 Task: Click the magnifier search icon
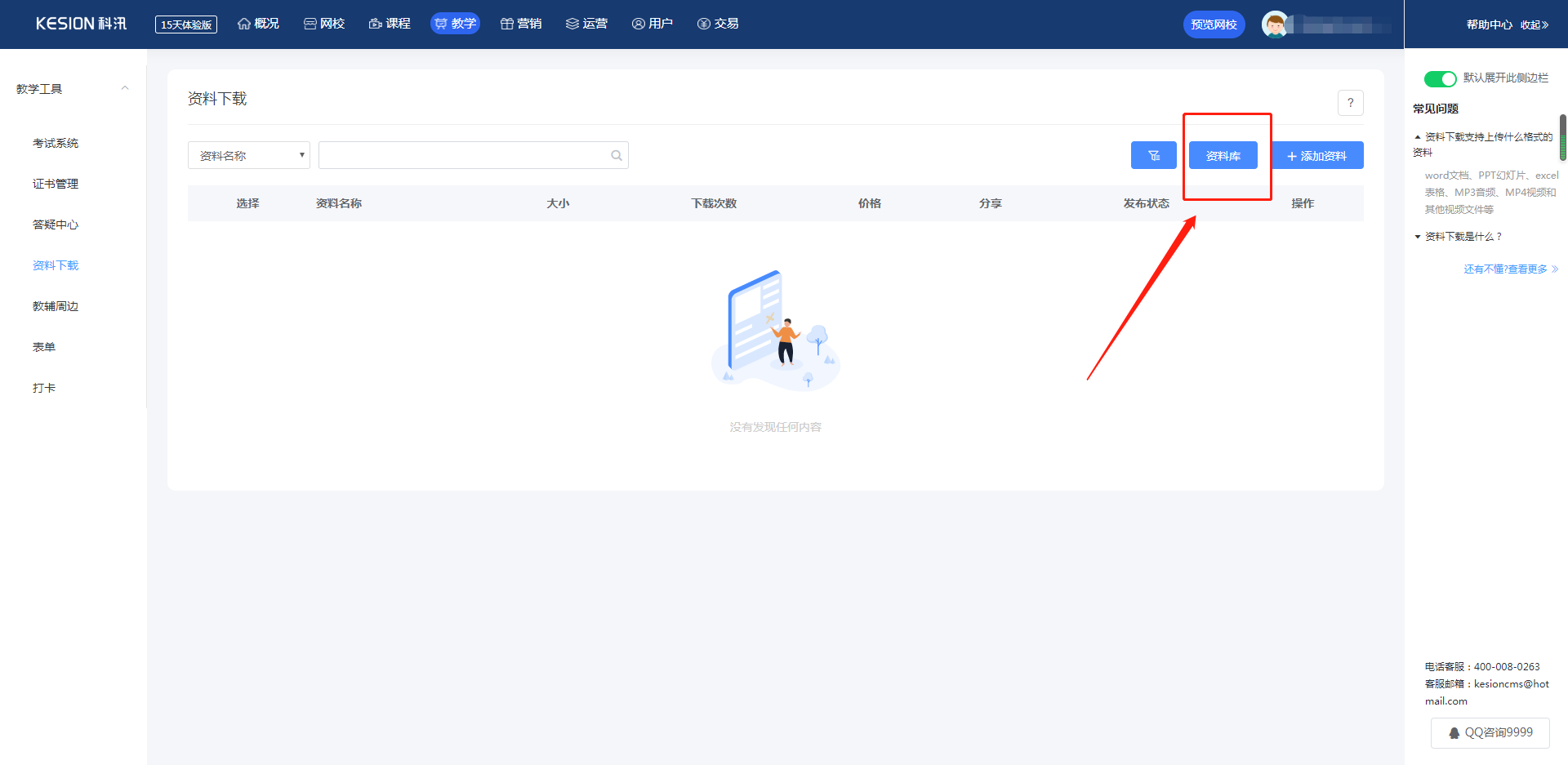tap(617, 155)
